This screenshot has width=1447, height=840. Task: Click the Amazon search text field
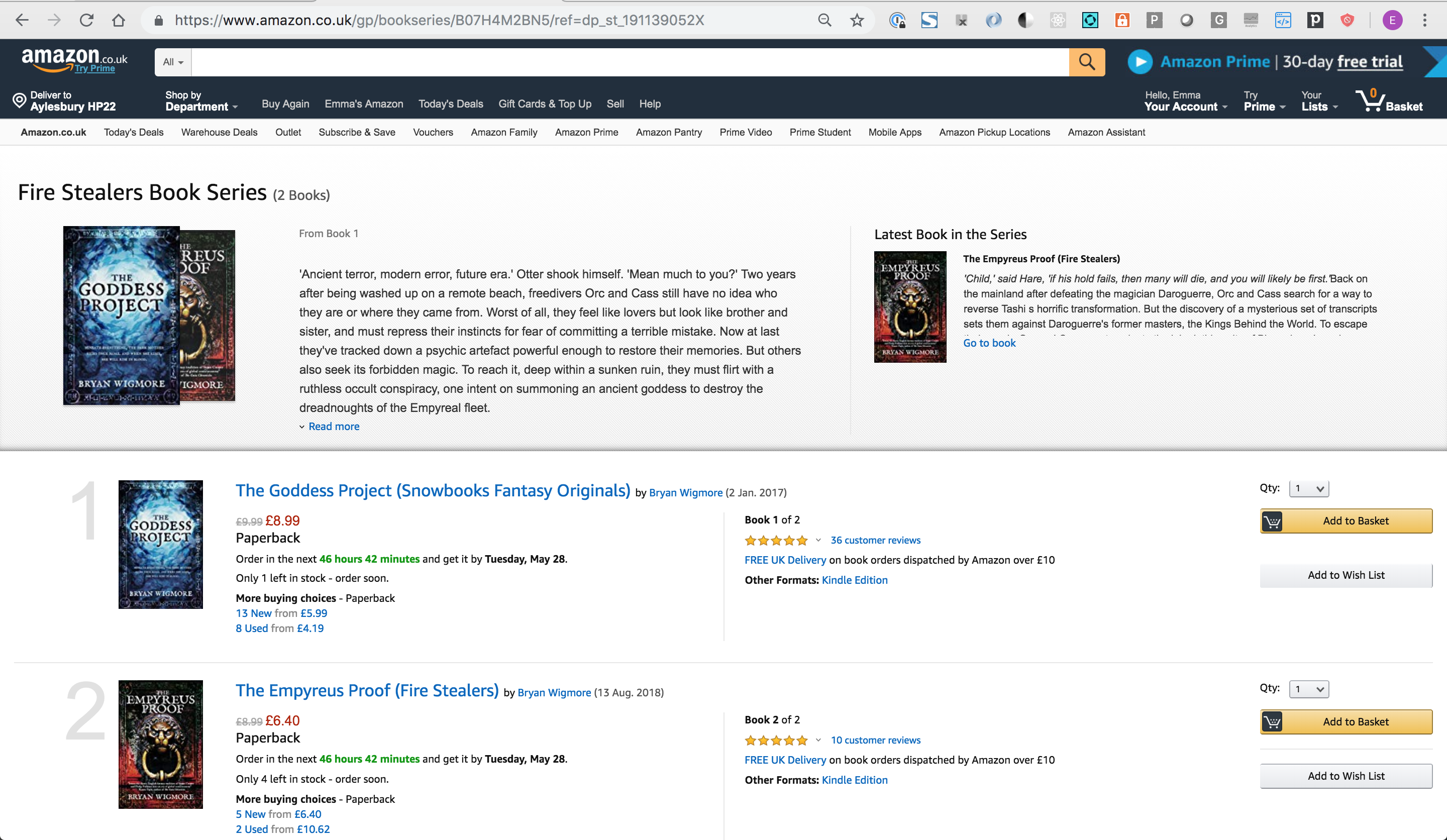tap(630, 61)
